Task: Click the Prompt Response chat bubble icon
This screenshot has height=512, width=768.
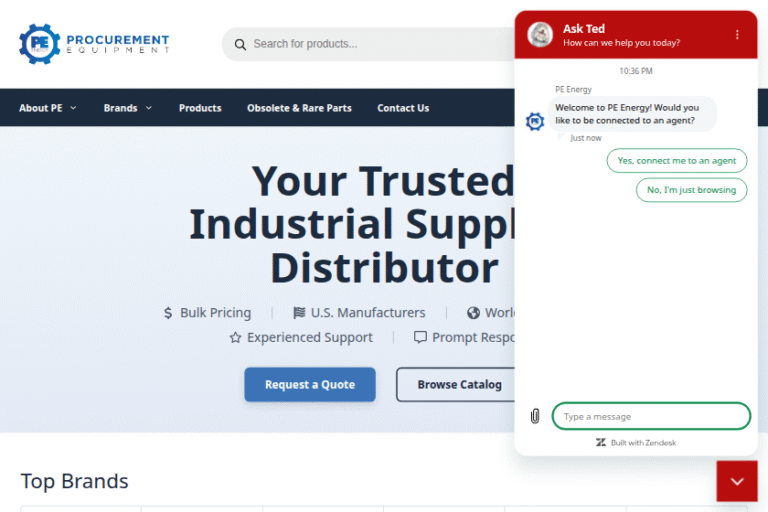Action: click(420, 338)
